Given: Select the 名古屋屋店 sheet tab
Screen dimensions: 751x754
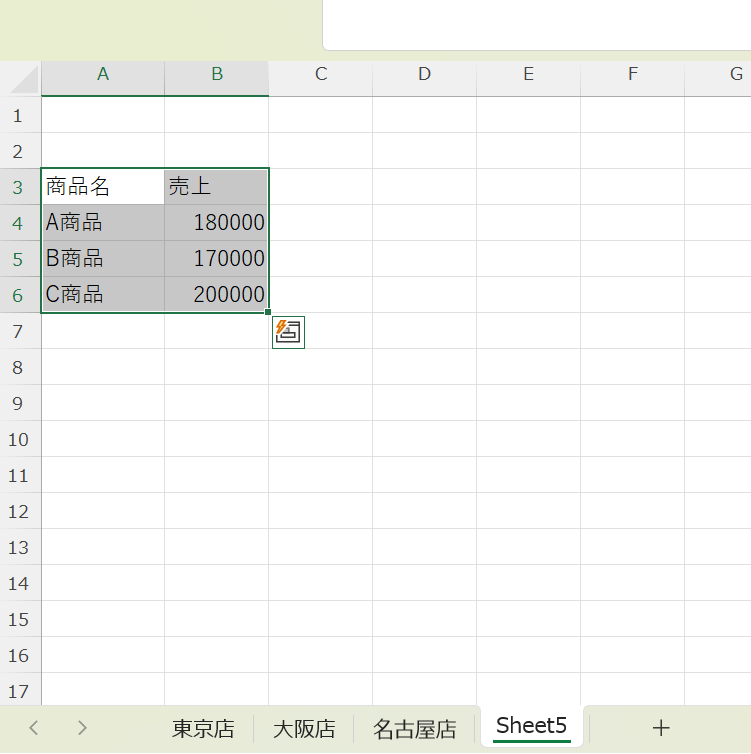Looking at the screenshot, I should coord(414,729).
